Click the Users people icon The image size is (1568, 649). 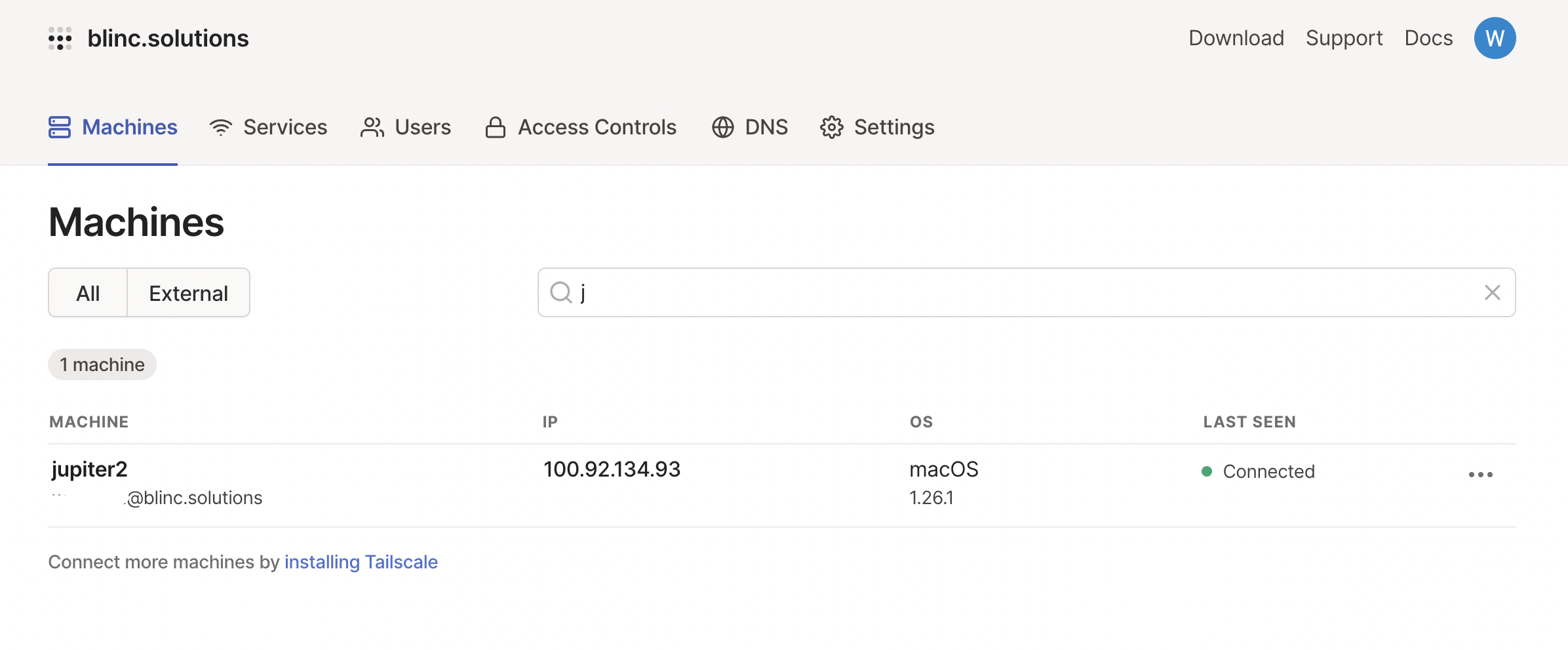click(372, 127)
